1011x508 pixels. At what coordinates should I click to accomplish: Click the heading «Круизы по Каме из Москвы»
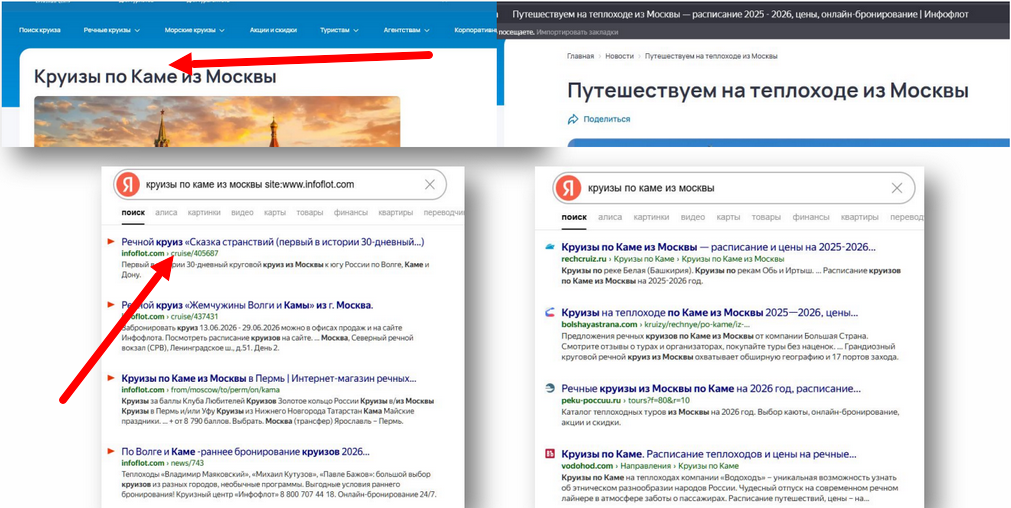(155, 77)
